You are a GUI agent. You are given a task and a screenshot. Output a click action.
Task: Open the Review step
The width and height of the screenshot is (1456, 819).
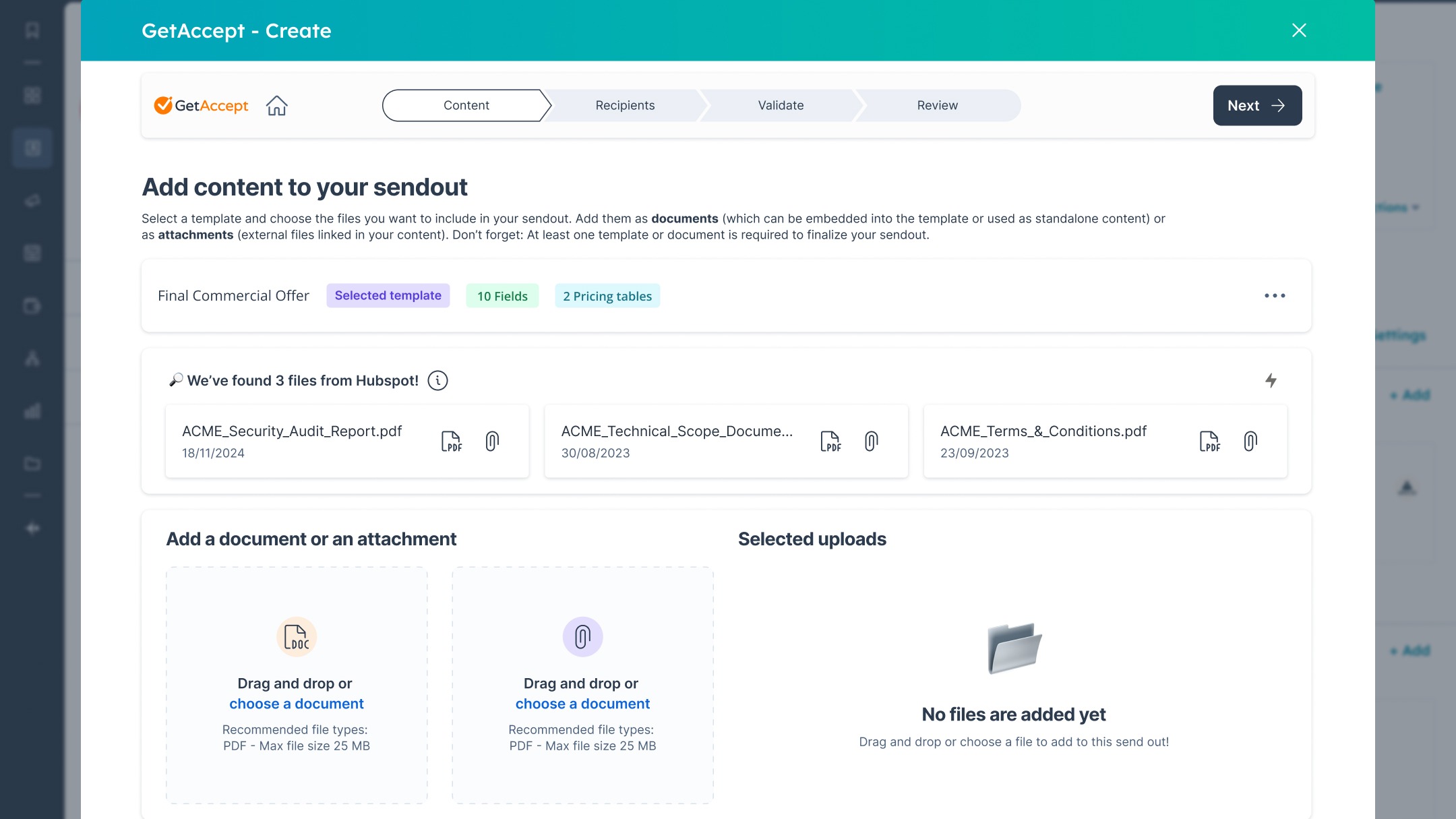click(x=937, y=106)
